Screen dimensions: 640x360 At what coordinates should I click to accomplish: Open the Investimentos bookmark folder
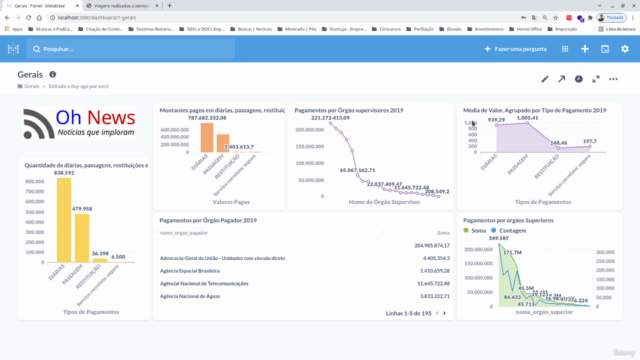click(486, 29)
